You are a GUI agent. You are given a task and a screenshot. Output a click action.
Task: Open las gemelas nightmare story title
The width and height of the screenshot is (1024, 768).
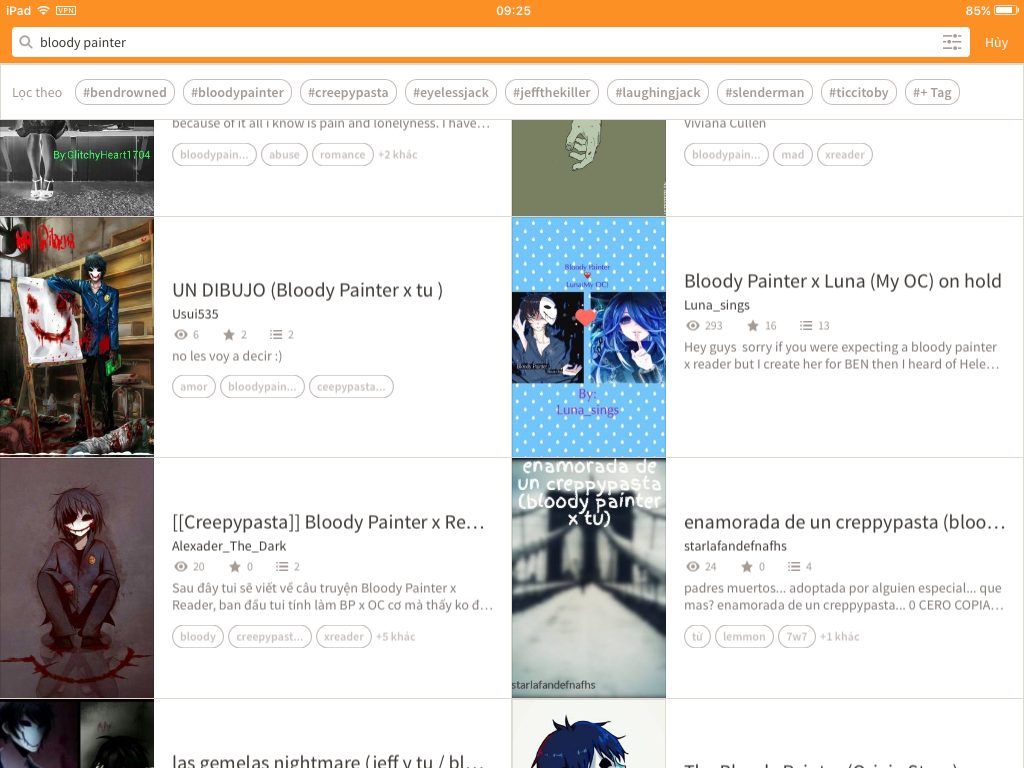pos(328,761)
